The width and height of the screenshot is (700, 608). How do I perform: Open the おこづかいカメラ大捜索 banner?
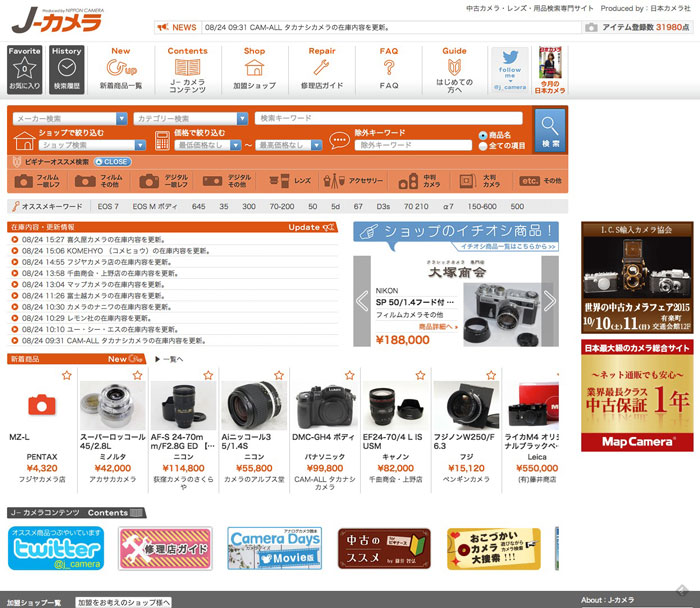(494, 549)
